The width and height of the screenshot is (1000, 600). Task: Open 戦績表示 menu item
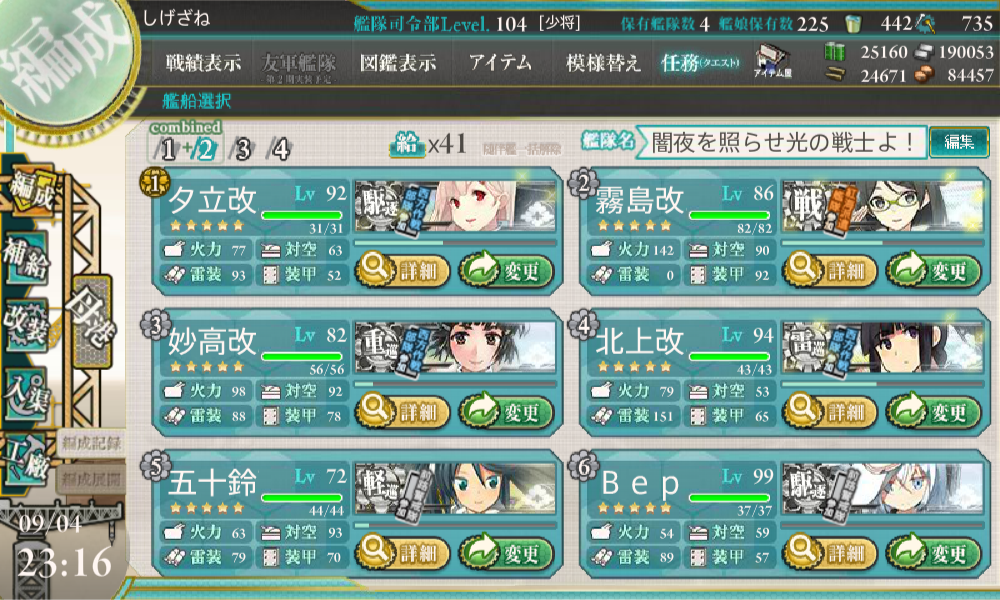pyautogui.click(x=203, y=62)
